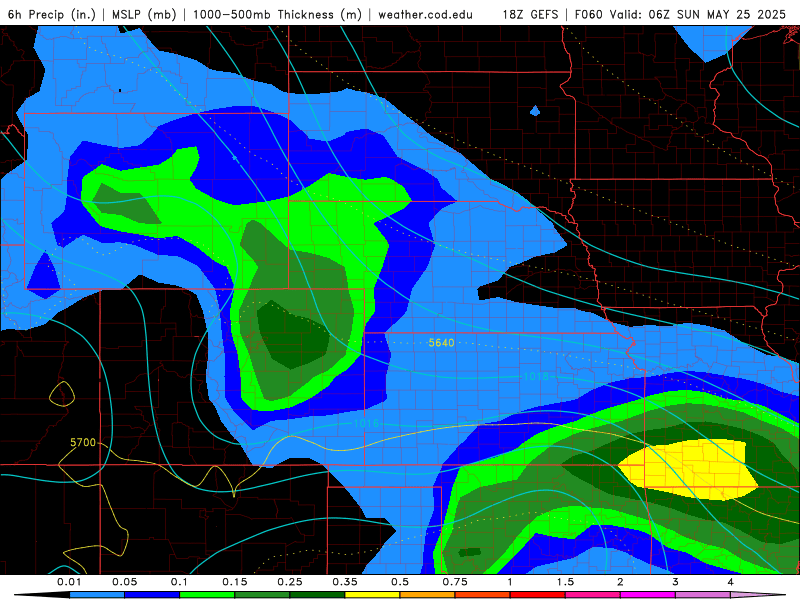Screen dimensions: 800x600
Task: Click the dark green 0.25 legend swatch
Action: pyautogui.click(x=317, y=595)
